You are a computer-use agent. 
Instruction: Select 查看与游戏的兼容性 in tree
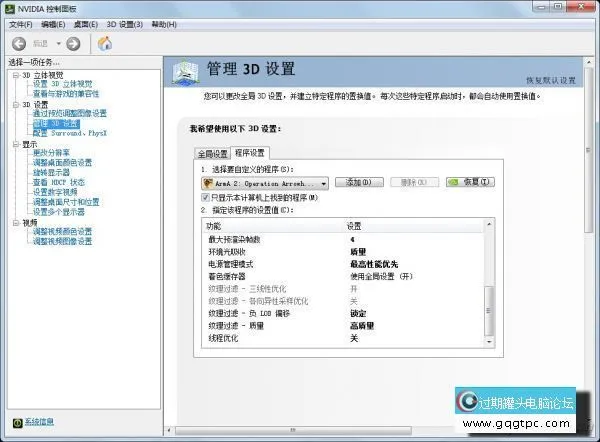[66, 93]
